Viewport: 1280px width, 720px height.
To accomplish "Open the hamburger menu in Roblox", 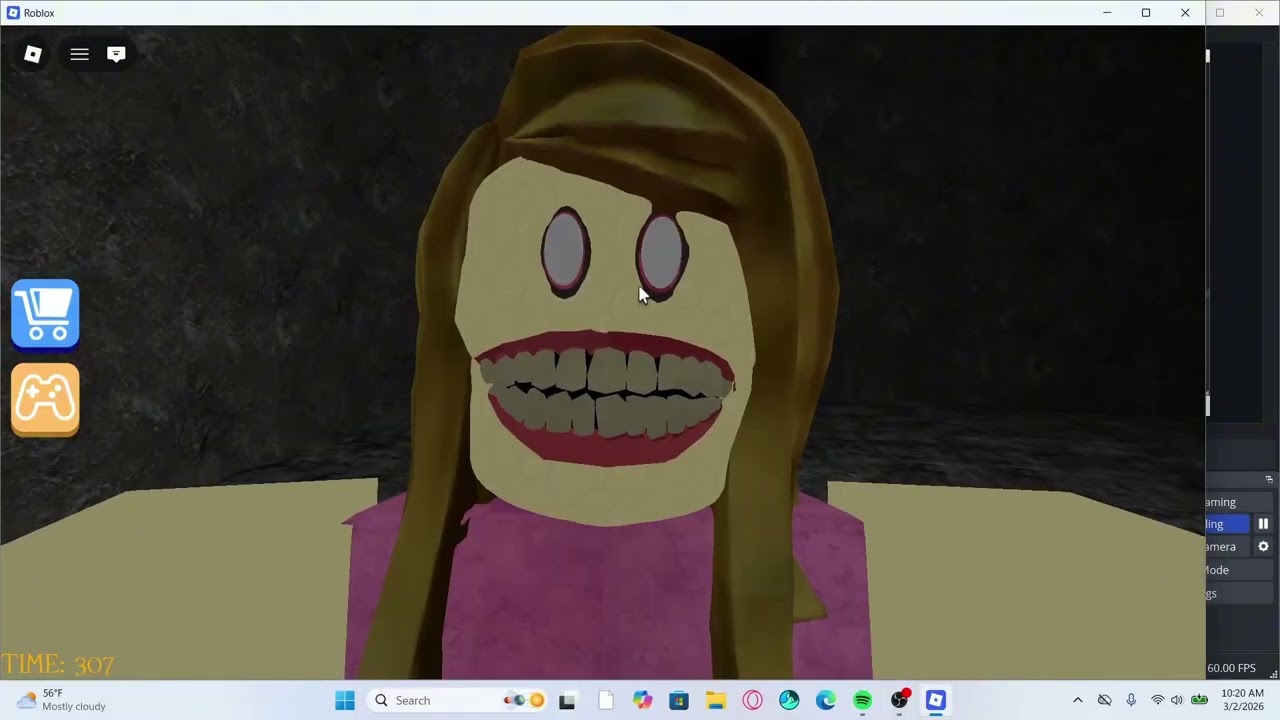I will (79, 54).
